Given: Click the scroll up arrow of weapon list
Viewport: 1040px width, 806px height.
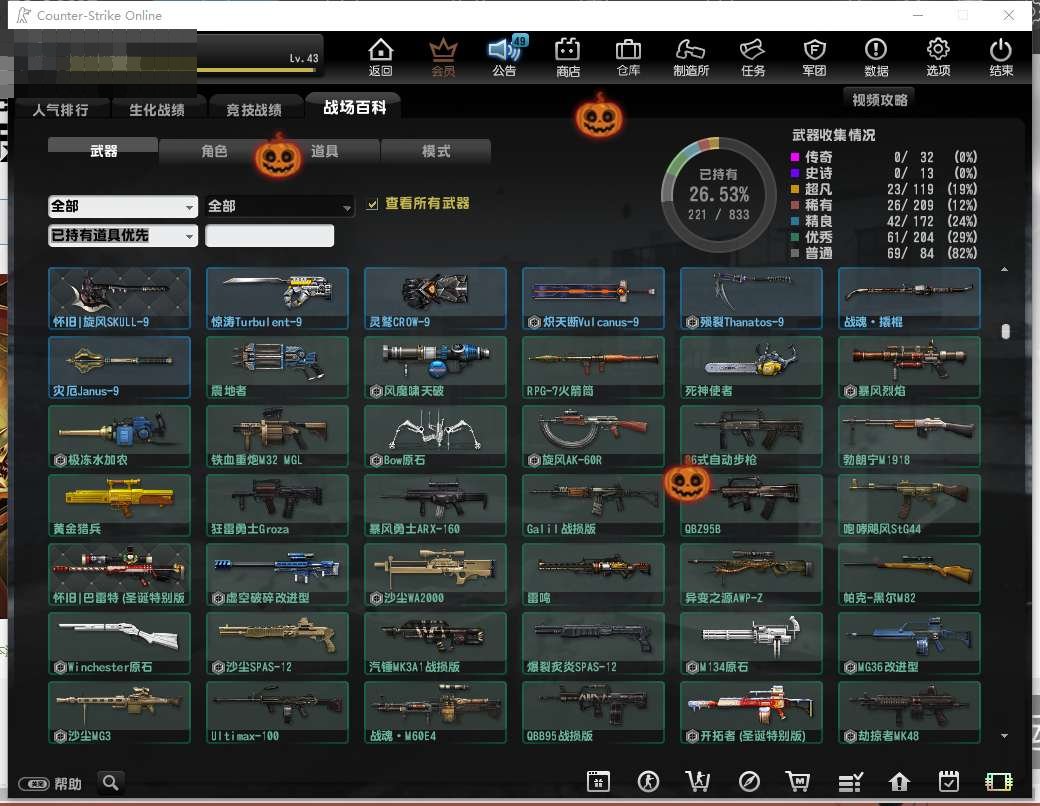Looking at the screenshot, I should tap(1004, 269).
